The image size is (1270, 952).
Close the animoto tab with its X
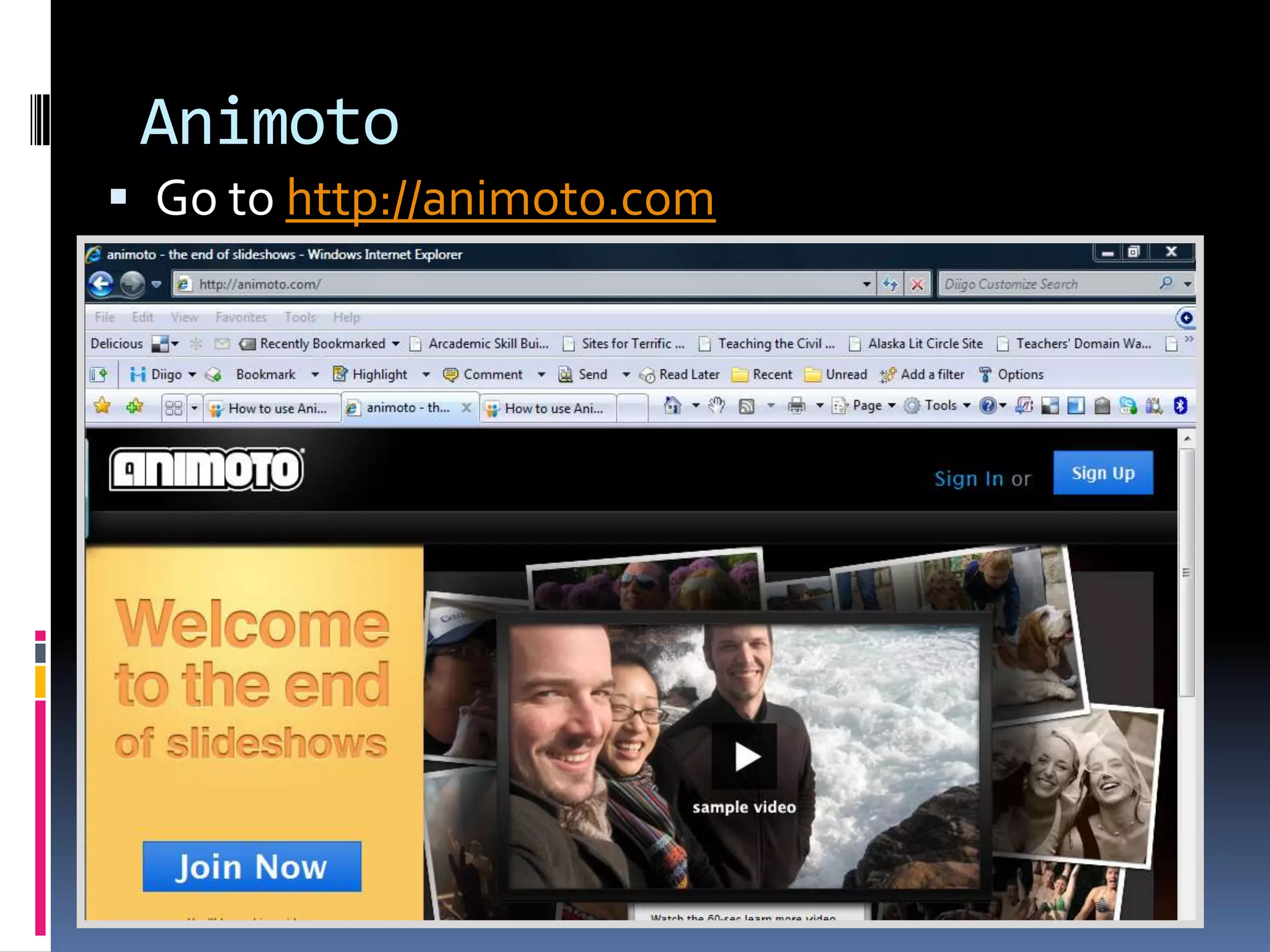pyautogui.click(x=466, y=407)
